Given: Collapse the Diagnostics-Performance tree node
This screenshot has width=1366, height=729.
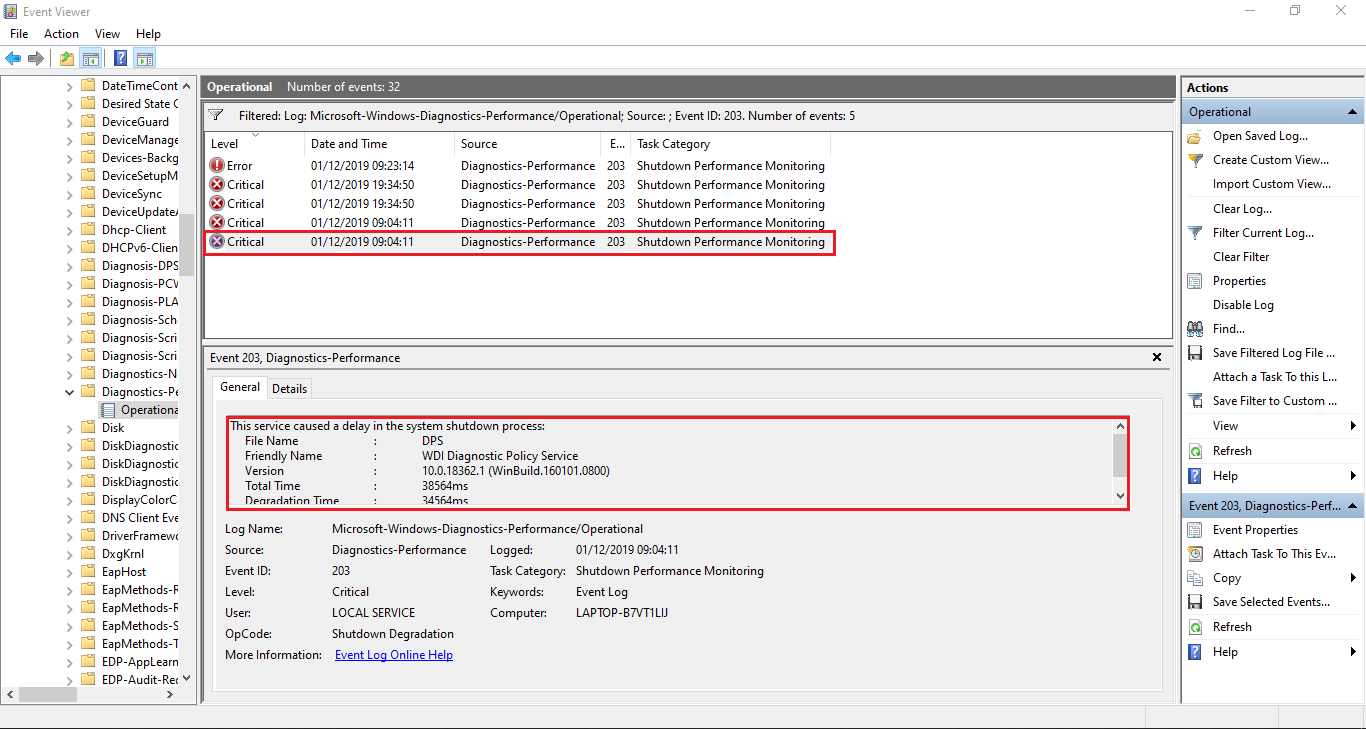Looking at the screenshot, I should tap(69, 392).
